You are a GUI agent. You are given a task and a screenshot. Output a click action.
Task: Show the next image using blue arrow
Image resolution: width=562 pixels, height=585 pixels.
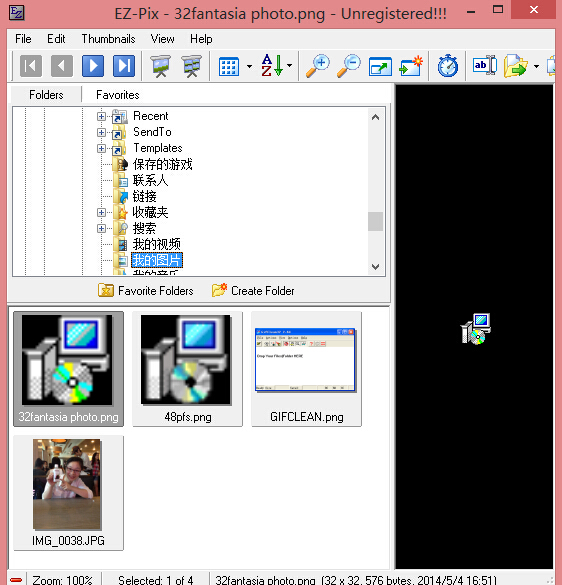coord(93,66)
